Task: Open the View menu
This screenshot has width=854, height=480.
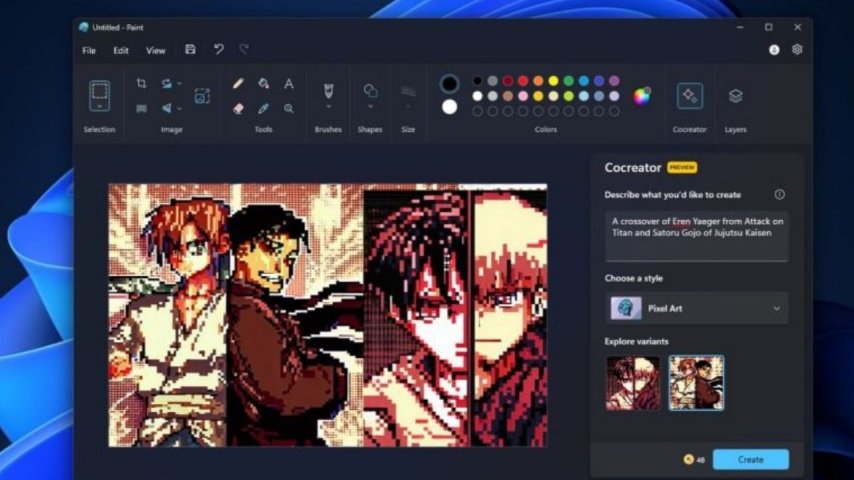Action: tap(155, 50)
